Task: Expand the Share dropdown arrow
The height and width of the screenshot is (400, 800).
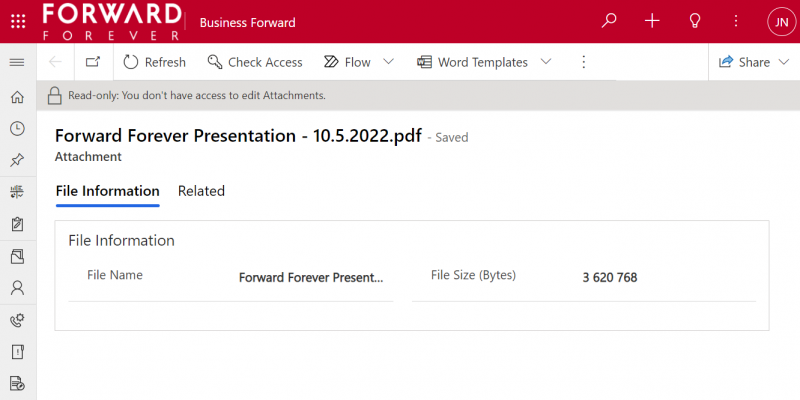Action: pos(781,62)
